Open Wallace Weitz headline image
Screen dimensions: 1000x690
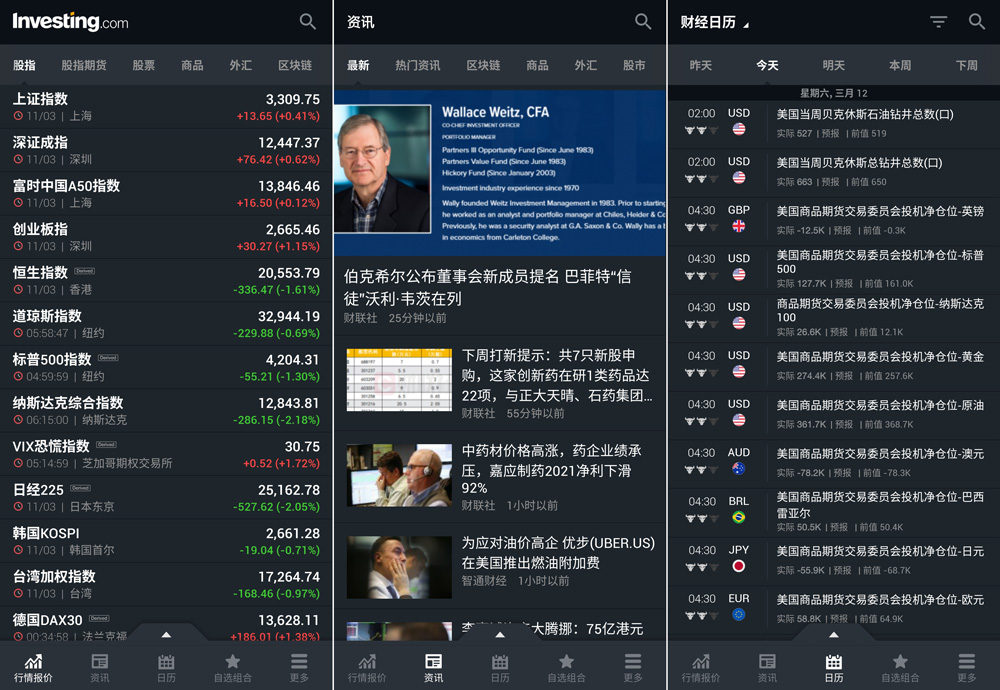500,173
